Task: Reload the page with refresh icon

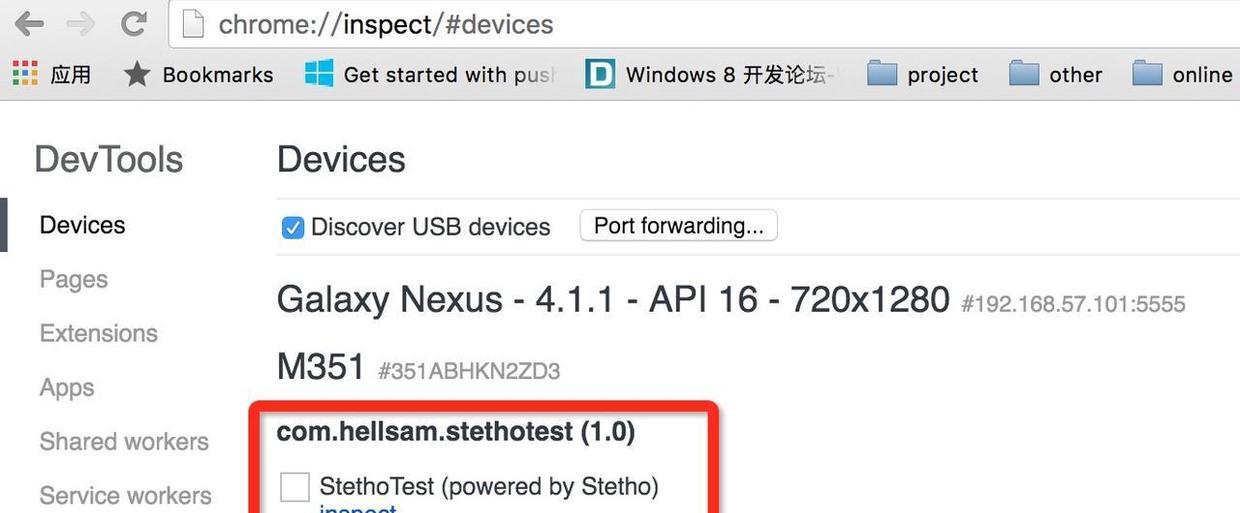Action: click(x=134, y=23)
